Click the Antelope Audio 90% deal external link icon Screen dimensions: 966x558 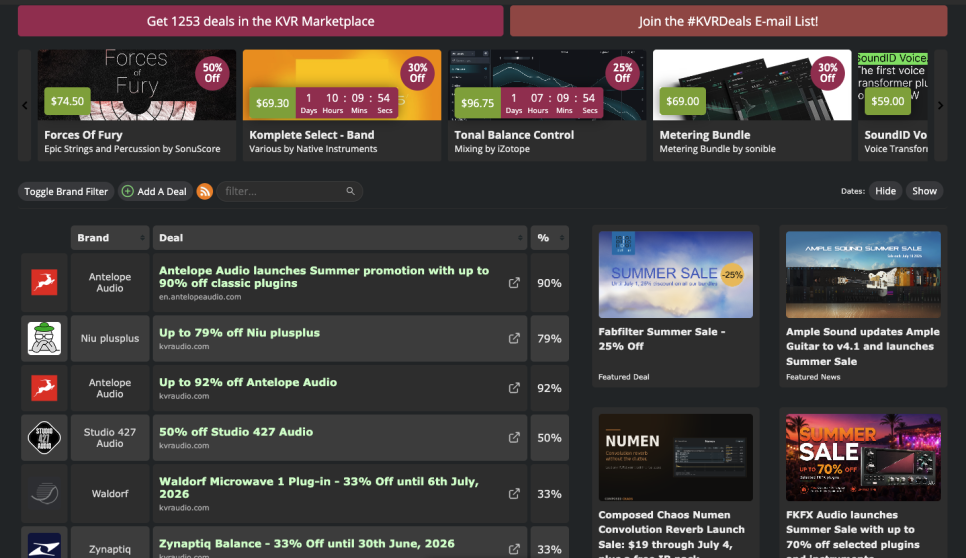point(514,283)
